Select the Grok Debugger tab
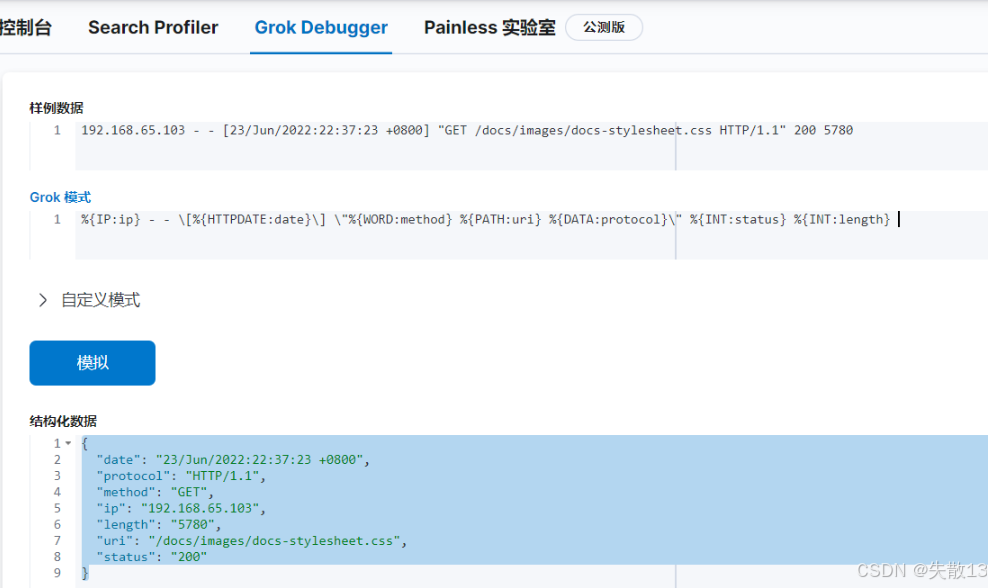The width and height of the screenshot is (991, 588). (x=321, y=27)
